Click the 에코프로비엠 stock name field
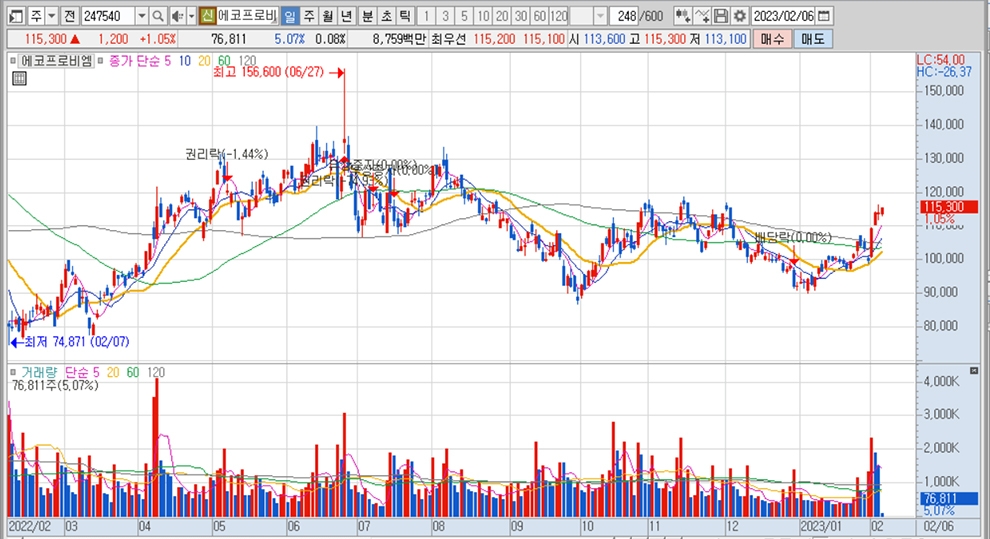 click(x=247, y=16)
